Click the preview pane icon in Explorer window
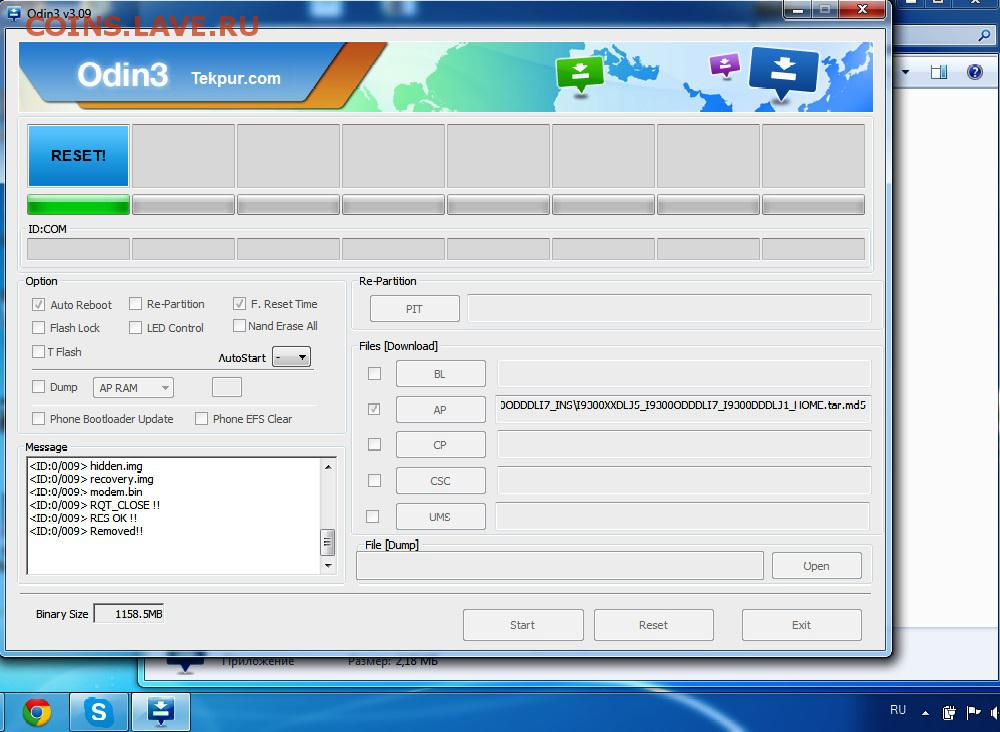 click(938, 71)
